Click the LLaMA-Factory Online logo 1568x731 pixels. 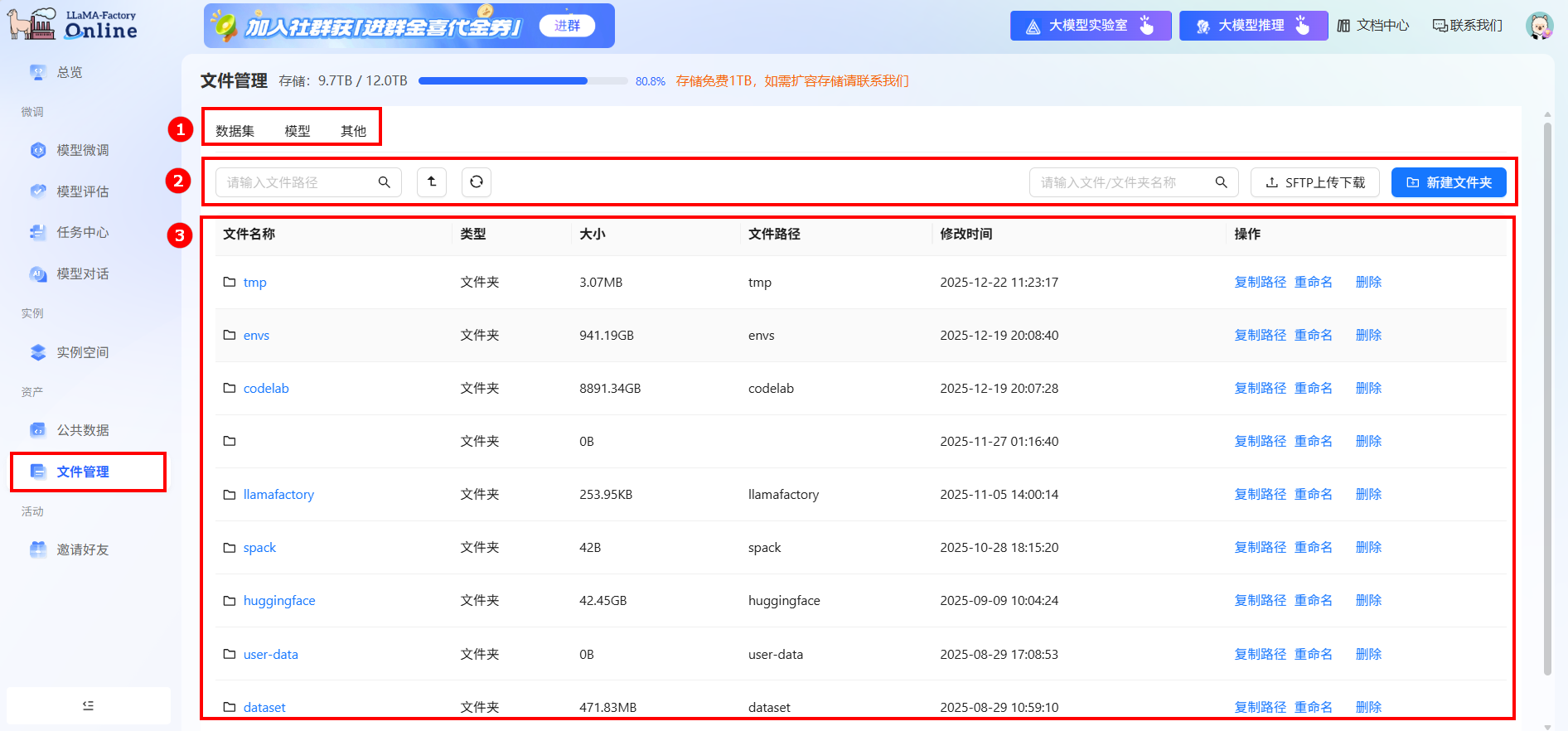click(73, 25)
